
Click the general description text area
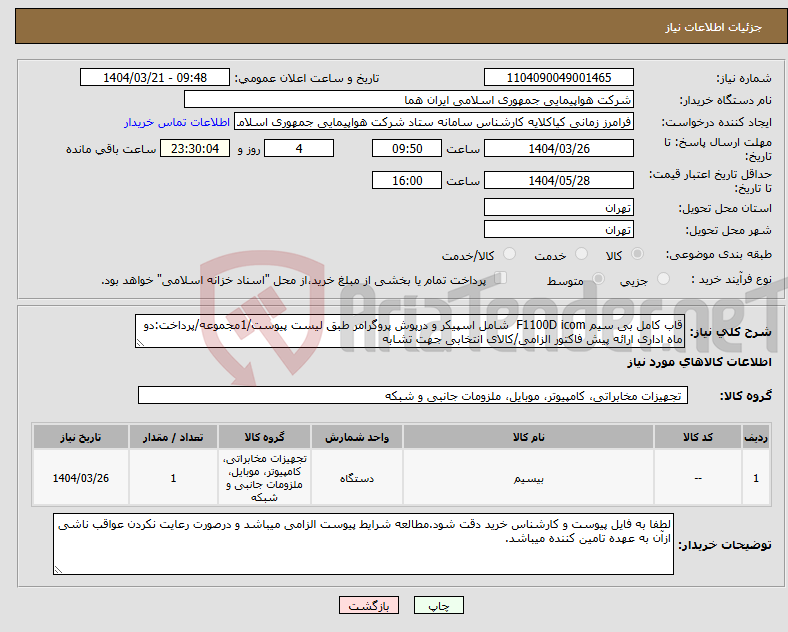click(410, 332)
